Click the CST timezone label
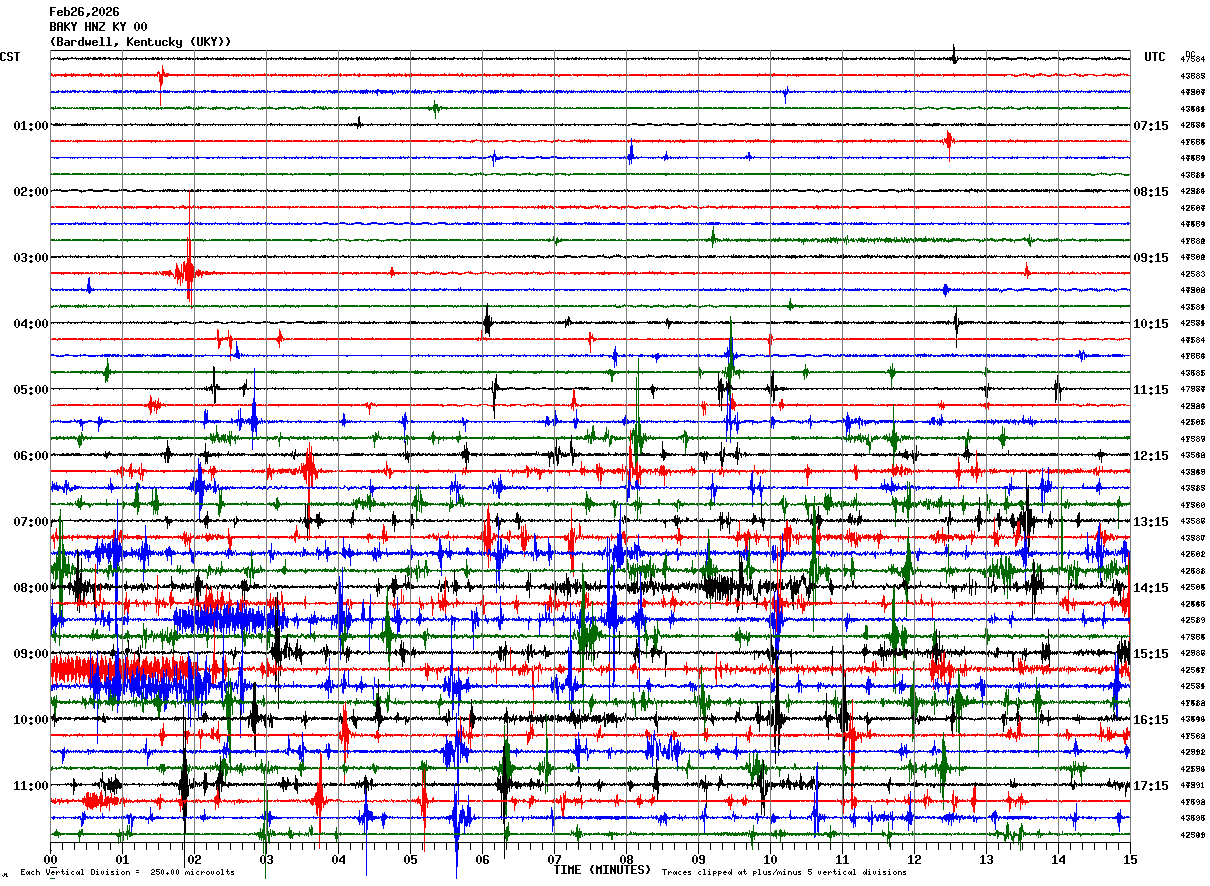This screenshot has width=1210, height=886. [10, 57]
